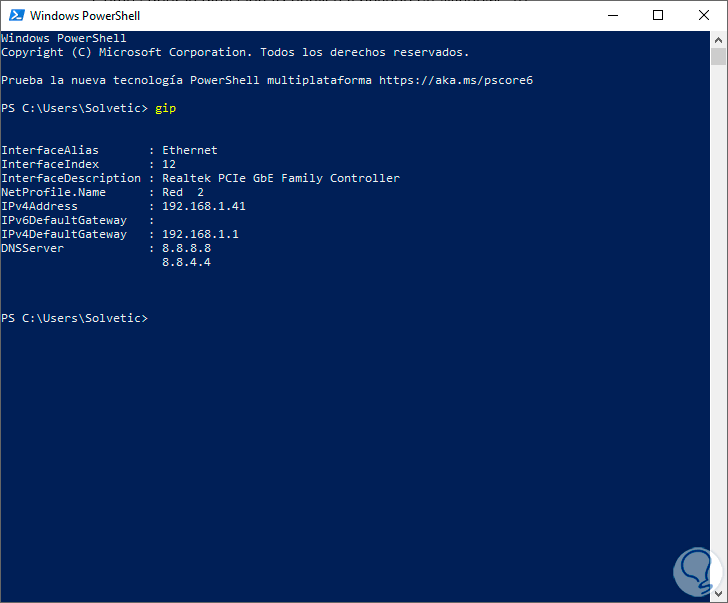Click the last empty PS prompt line
Screen dimensions: 728x603
pos(75,318)
